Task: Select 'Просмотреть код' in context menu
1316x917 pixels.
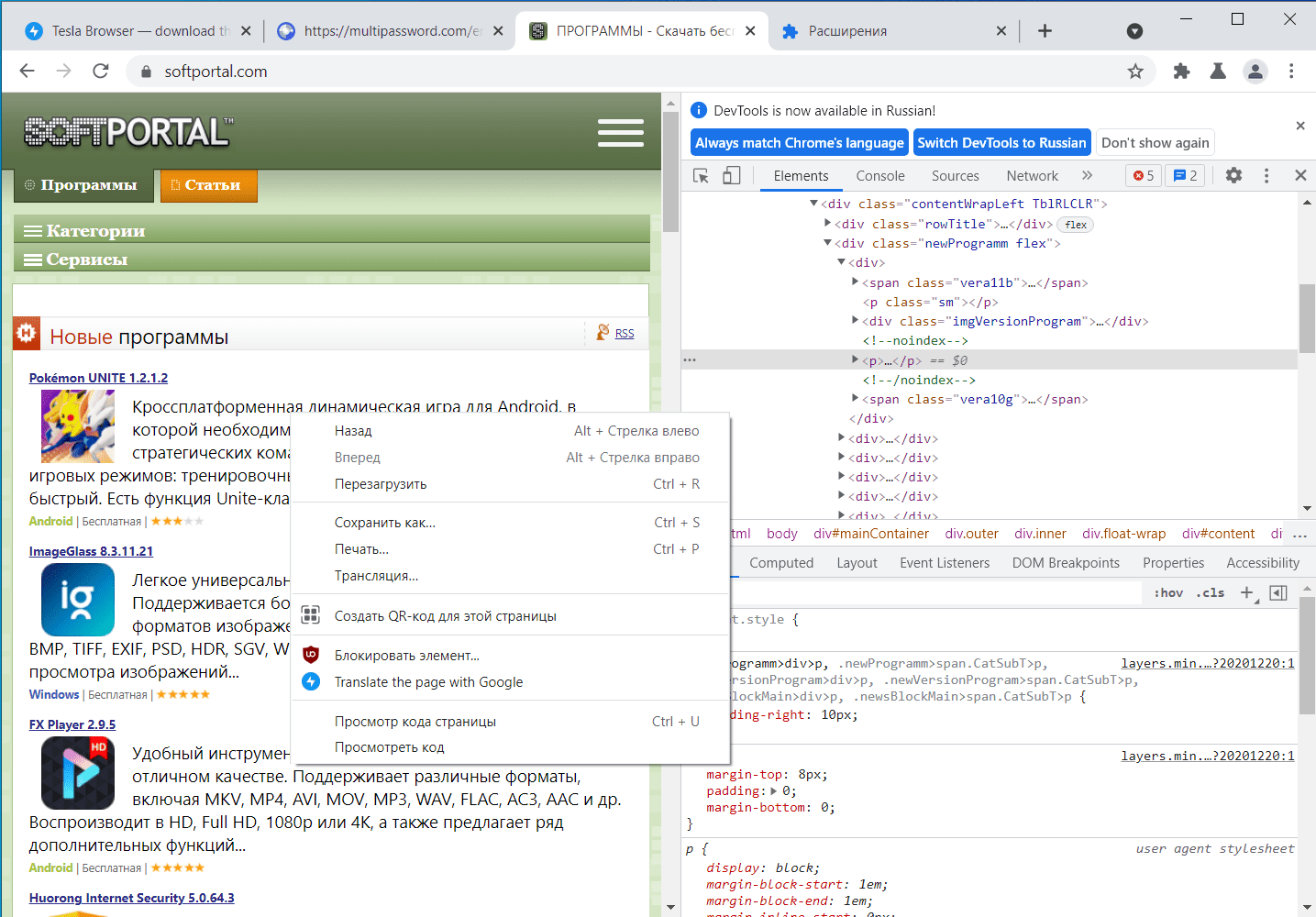Action: coord(389,747)
